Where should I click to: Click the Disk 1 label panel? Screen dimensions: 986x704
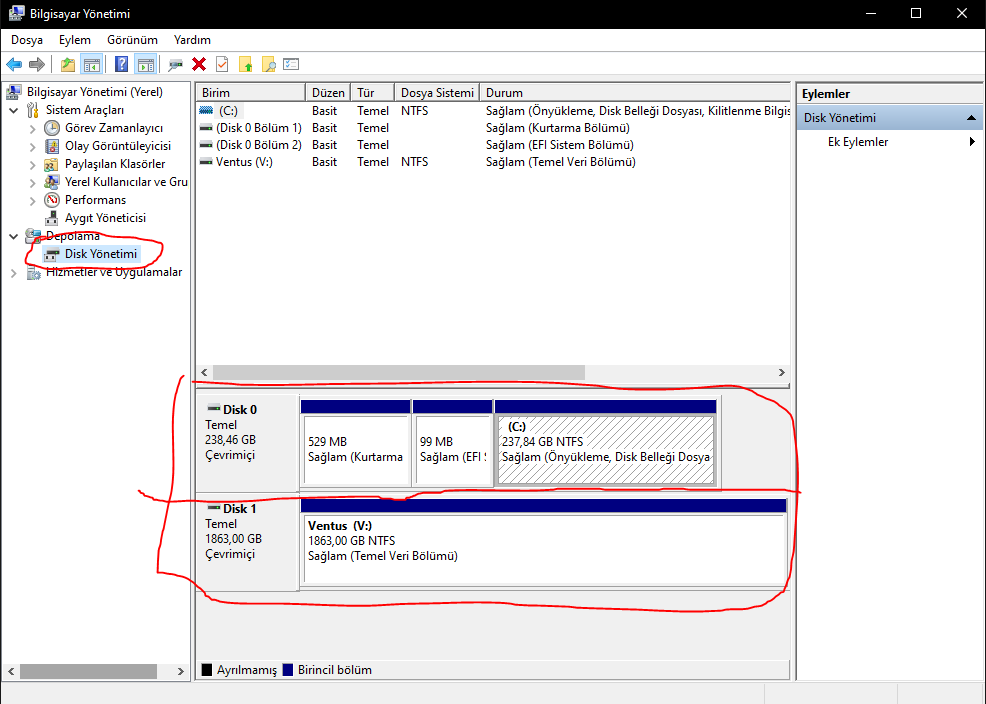(246, 542)
